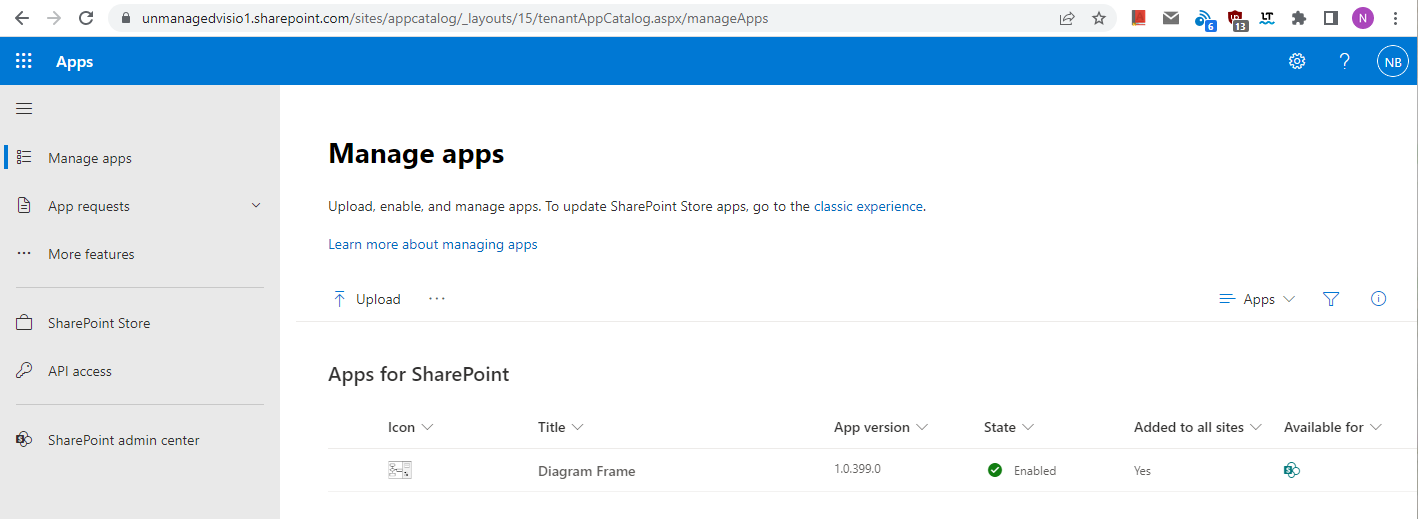Click the Upload button
The height and width of the screenshot is (519, 1418).
pyautogui.click(x=367, y=299)
